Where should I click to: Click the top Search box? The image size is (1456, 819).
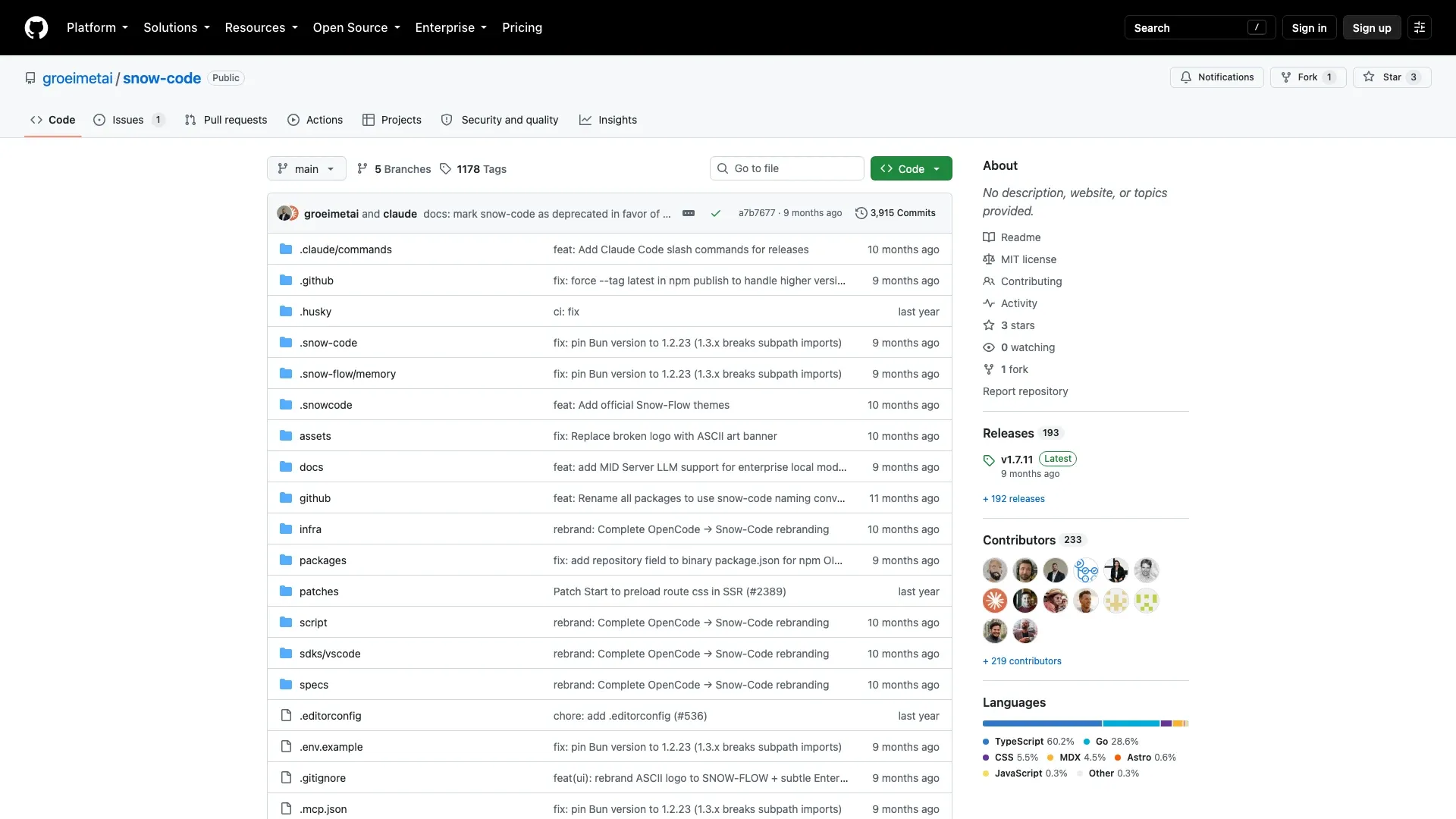click(1200, 27)
